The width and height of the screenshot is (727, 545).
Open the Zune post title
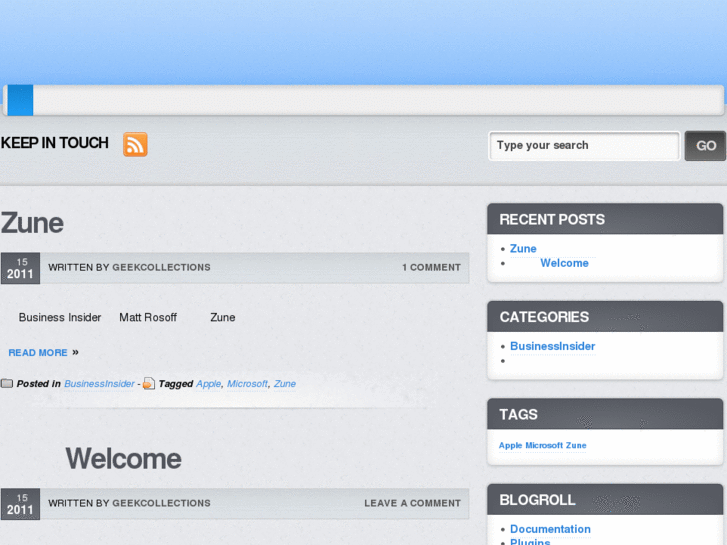pos(32,224)
